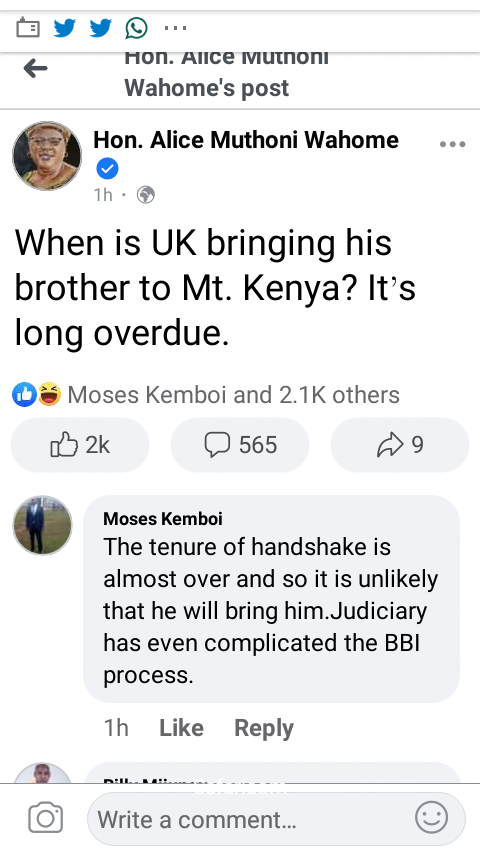Show more notifications via ellipsis icon
Screen dimensions: 480x854
(175, 28)
